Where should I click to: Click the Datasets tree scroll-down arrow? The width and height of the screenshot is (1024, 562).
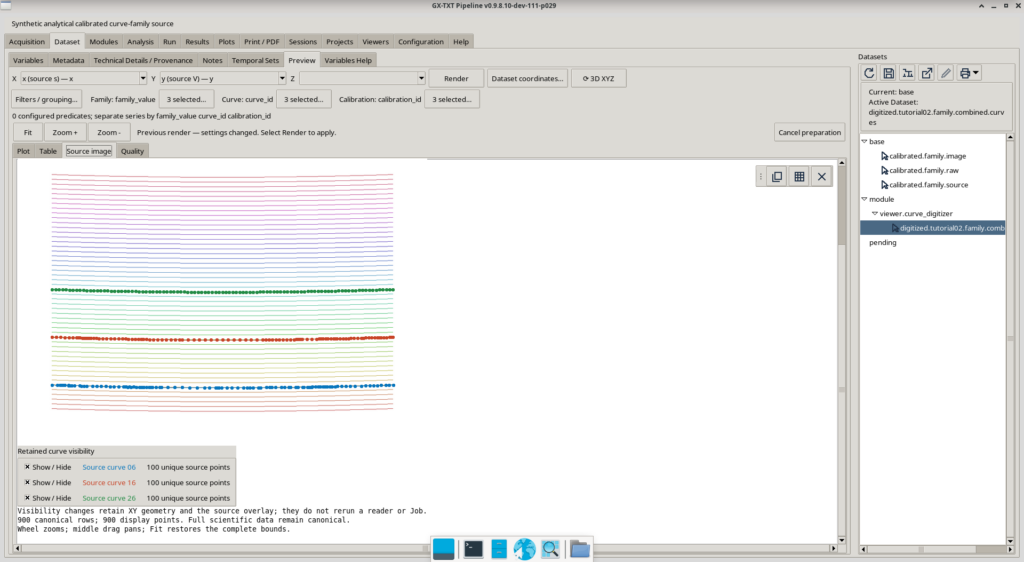click(1010, 541)
